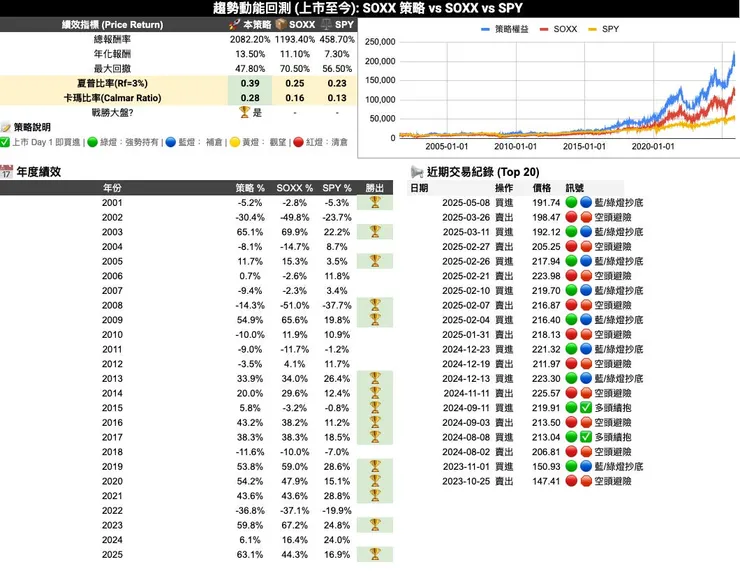The height and width of the screenshot is (571, 740).
Task: Click the blue light icon in the strategy legend
Action: [171, 142]
